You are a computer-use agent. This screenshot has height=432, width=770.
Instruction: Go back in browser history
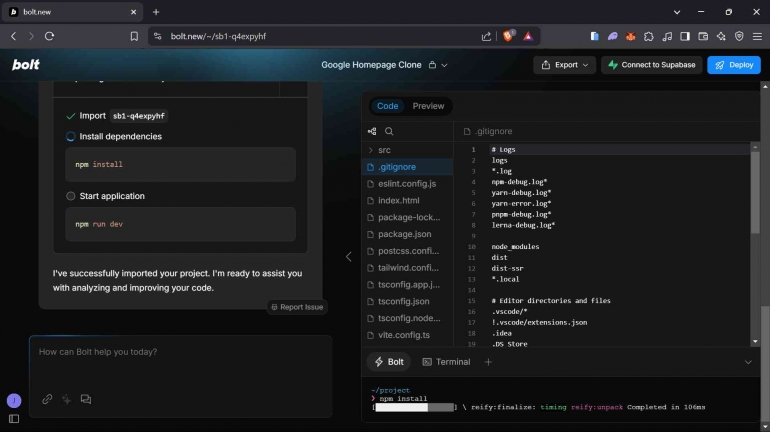click(14, 36)
